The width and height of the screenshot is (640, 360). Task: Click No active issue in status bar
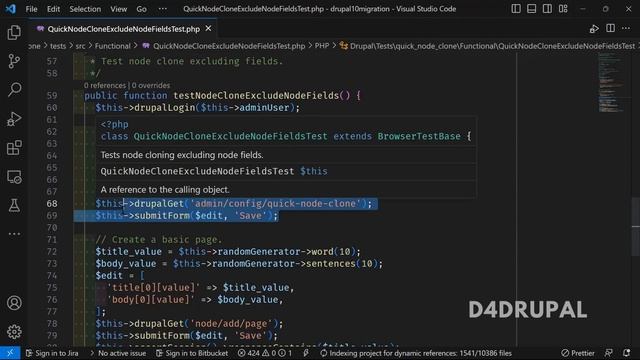point(118,353)
